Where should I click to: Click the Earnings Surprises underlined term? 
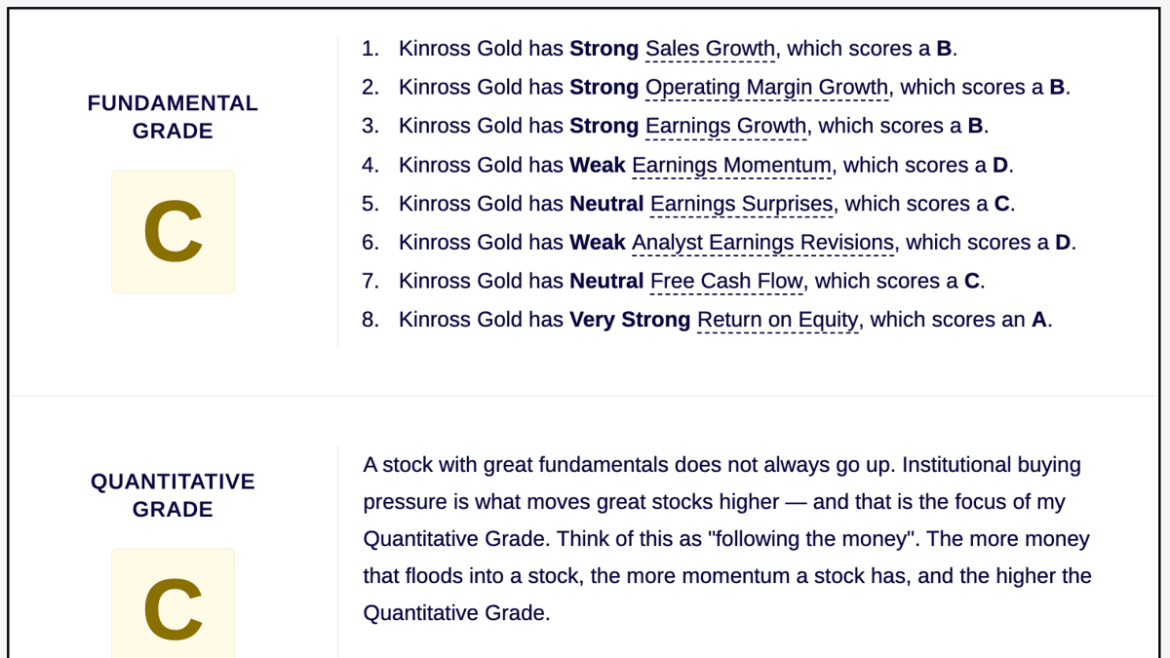741,204
